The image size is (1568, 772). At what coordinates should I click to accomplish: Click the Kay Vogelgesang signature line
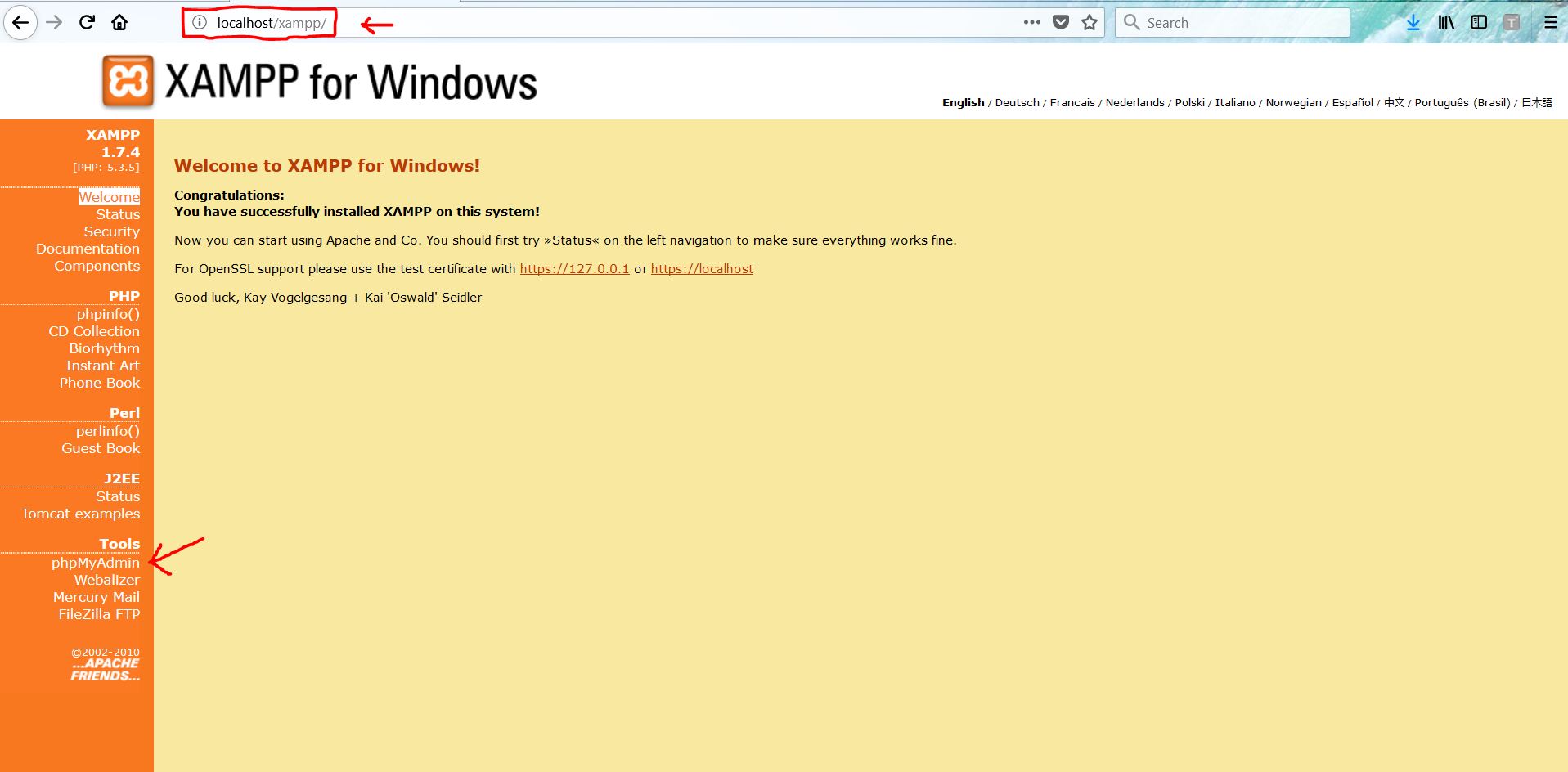pyautogui.click(x=328, y=298)
